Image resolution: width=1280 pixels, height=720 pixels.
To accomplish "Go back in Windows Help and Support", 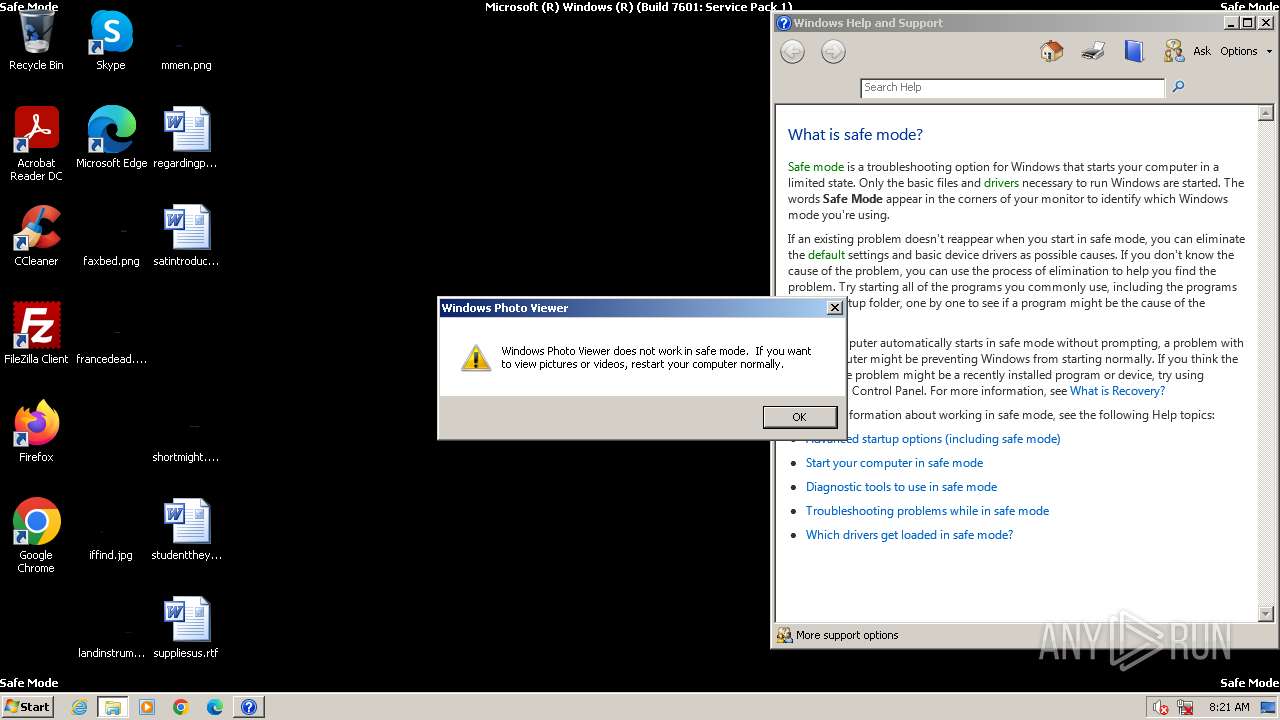I will tap(792, 52).
